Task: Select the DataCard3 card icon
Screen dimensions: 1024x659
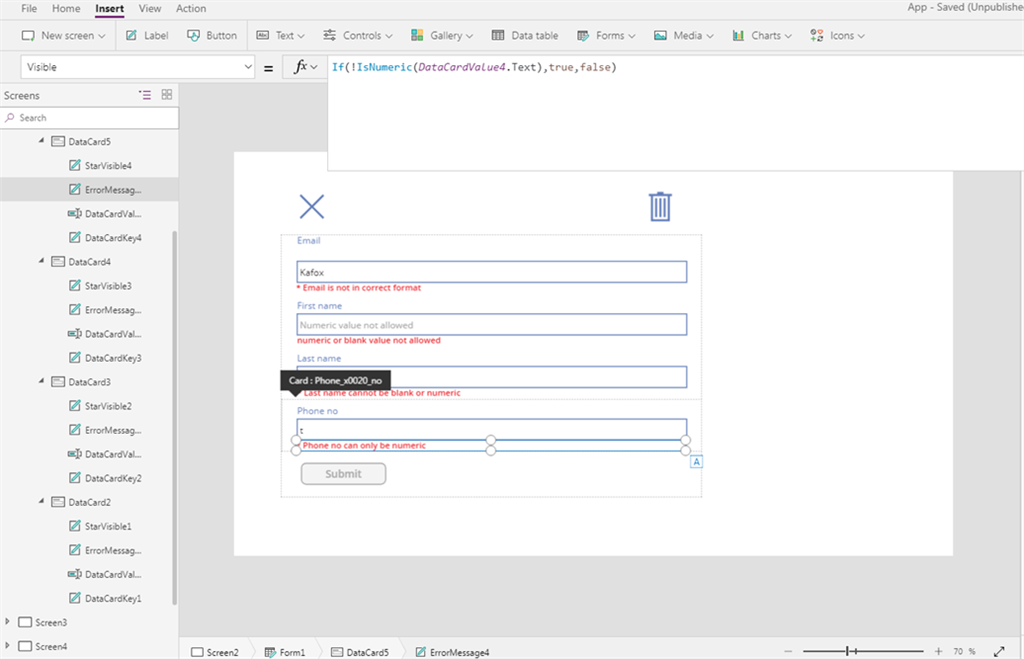Action: click(58, 381)
